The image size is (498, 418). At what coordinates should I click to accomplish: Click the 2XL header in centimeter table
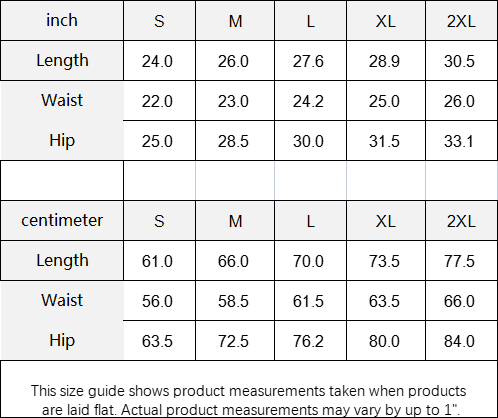[x=461, y=221]
